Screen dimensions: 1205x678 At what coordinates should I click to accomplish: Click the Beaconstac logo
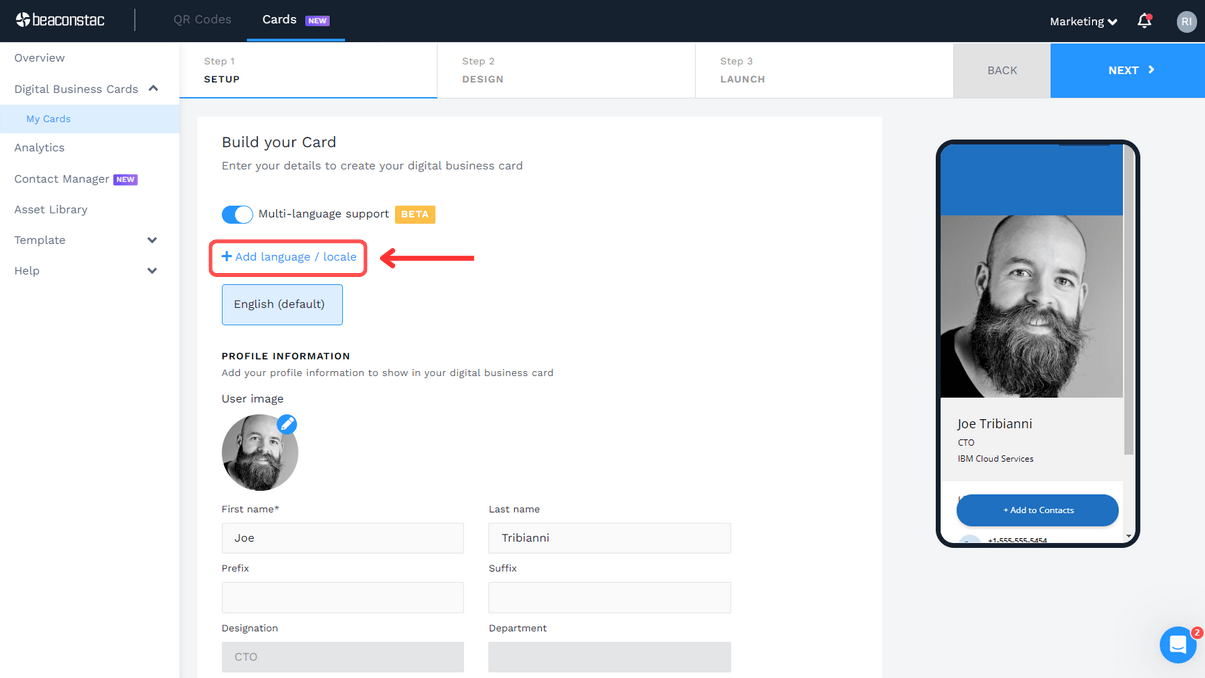(x=62, y=20)
